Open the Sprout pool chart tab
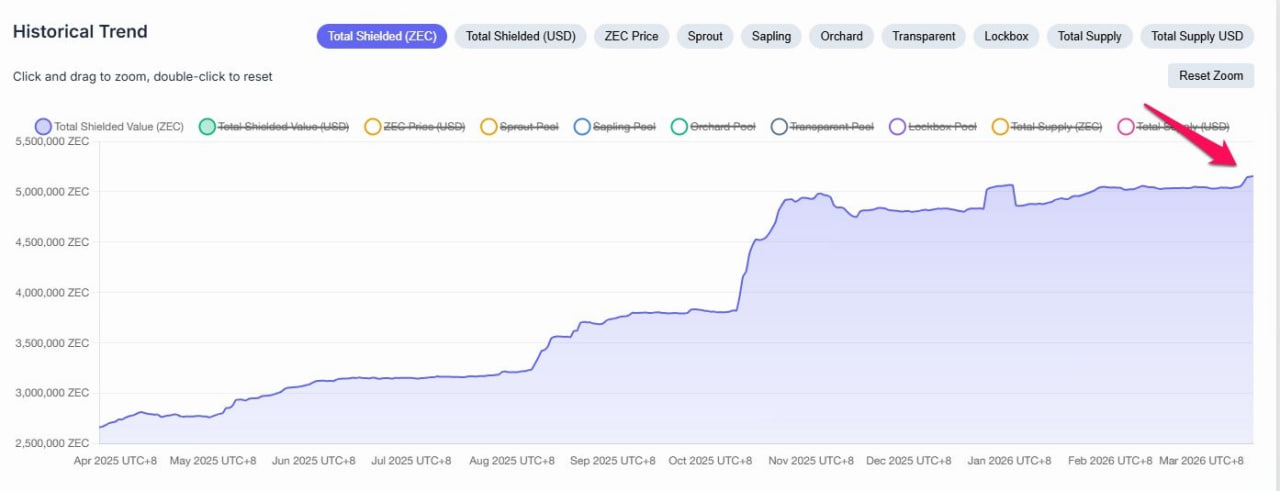The image size is (1280, 491). [x=705, y=36]
